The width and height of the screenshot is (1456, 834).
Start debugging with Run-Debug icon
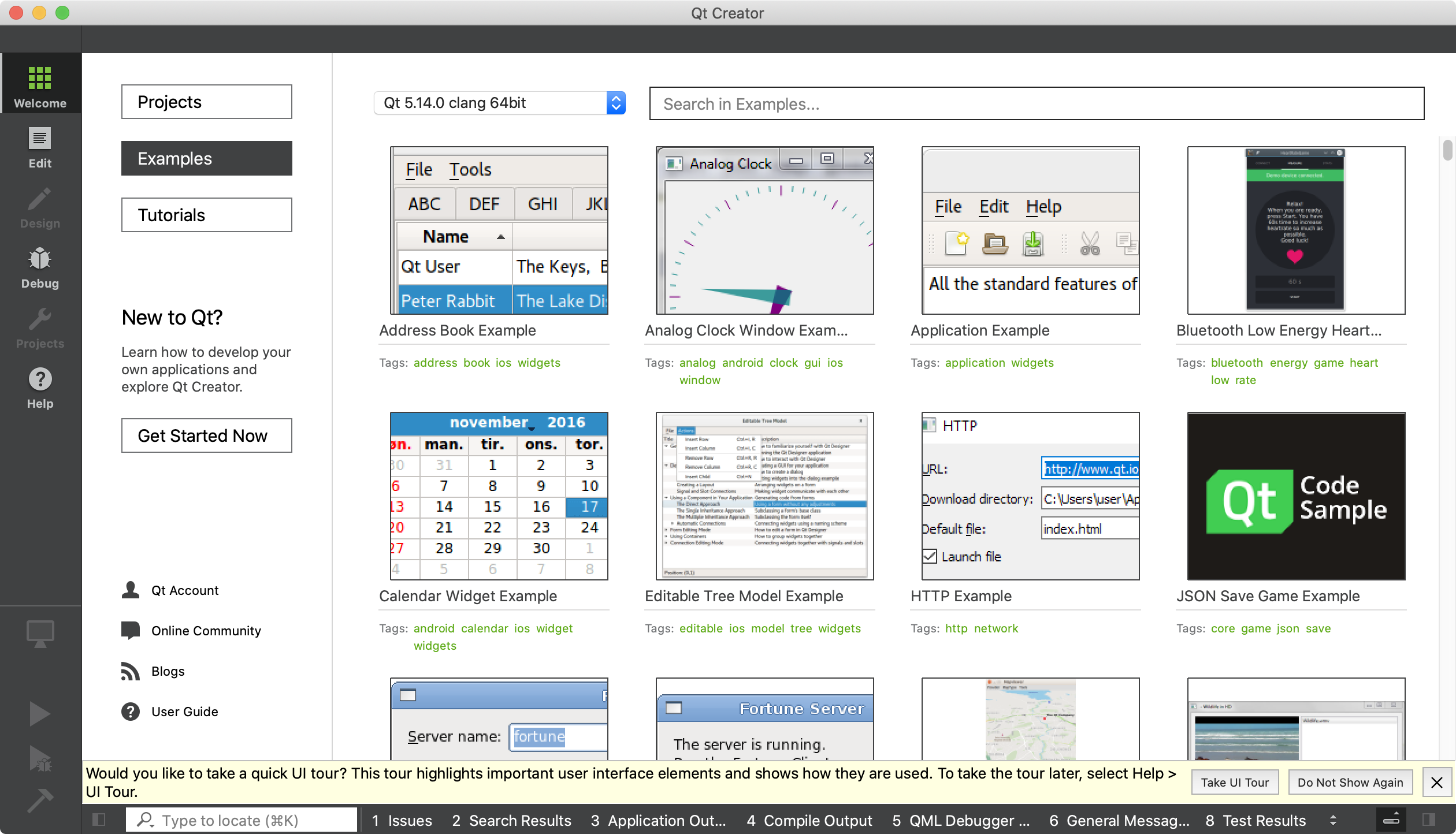pyautogui.click(x=39, y=758)
